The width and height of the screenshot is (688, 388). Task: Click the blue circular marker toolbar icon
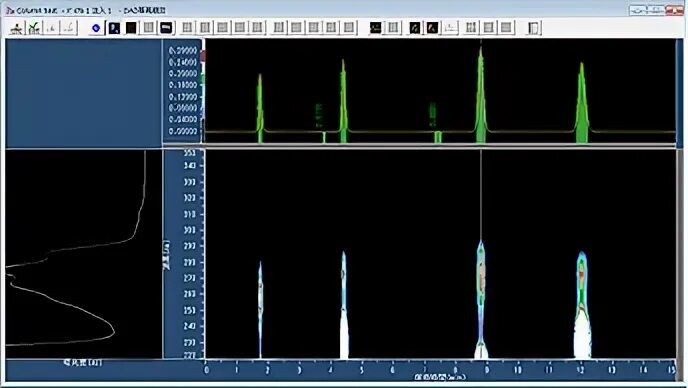pos(96,28)
